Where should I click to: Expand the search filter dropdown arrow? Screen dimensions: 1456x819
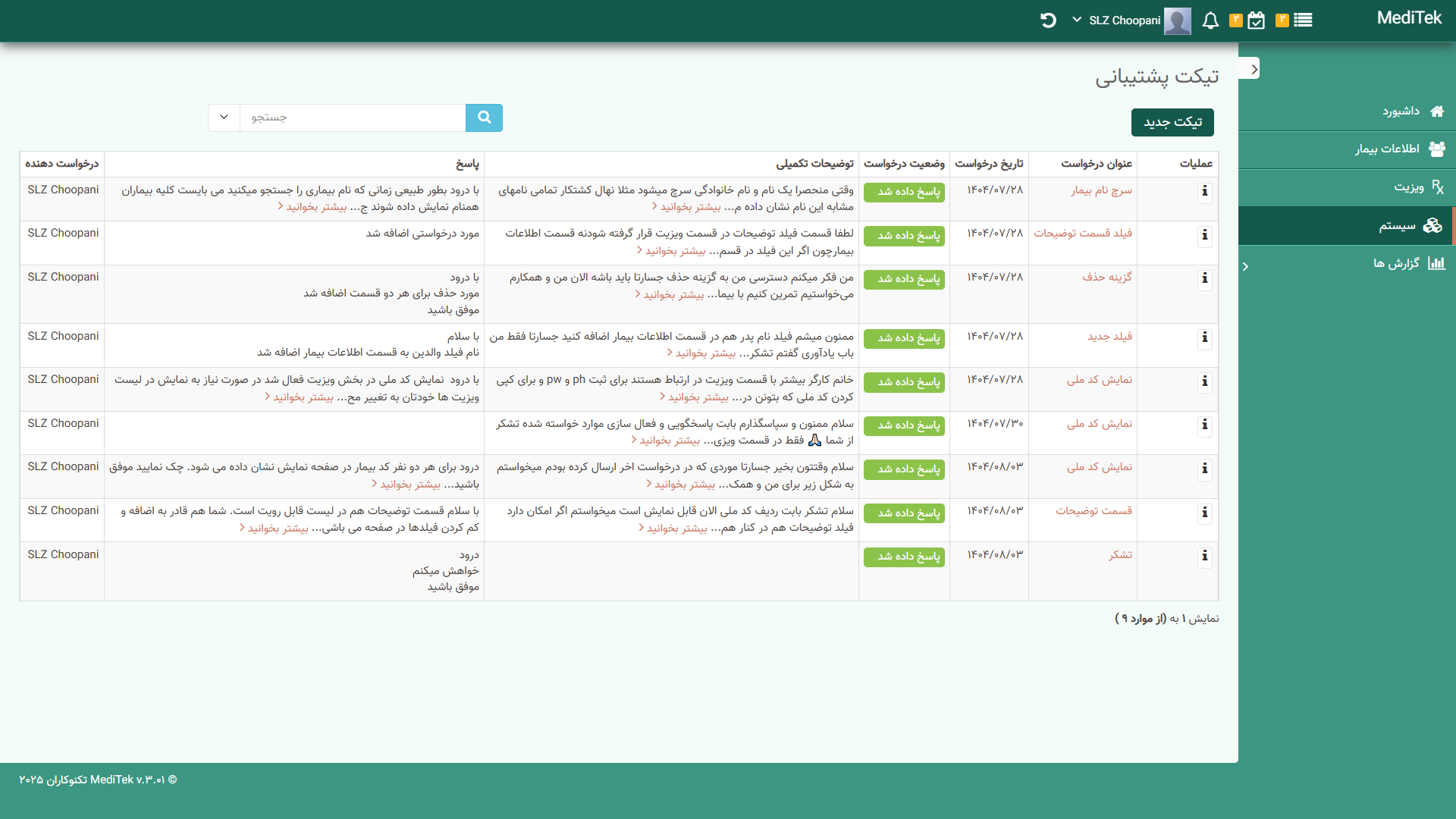[224, 118]
